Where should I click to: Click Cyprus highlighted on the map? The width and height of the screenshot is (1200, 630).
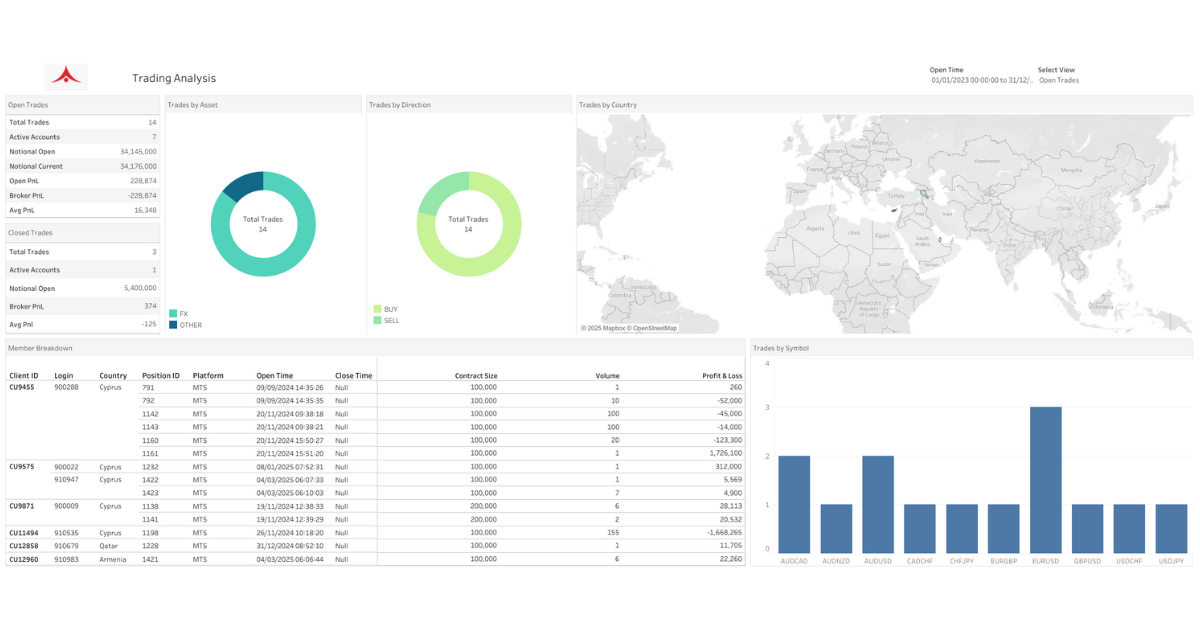(x=894, y=211)
